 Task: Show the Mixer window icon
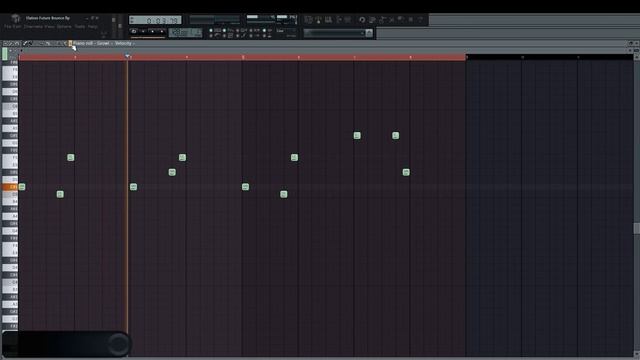348,20
